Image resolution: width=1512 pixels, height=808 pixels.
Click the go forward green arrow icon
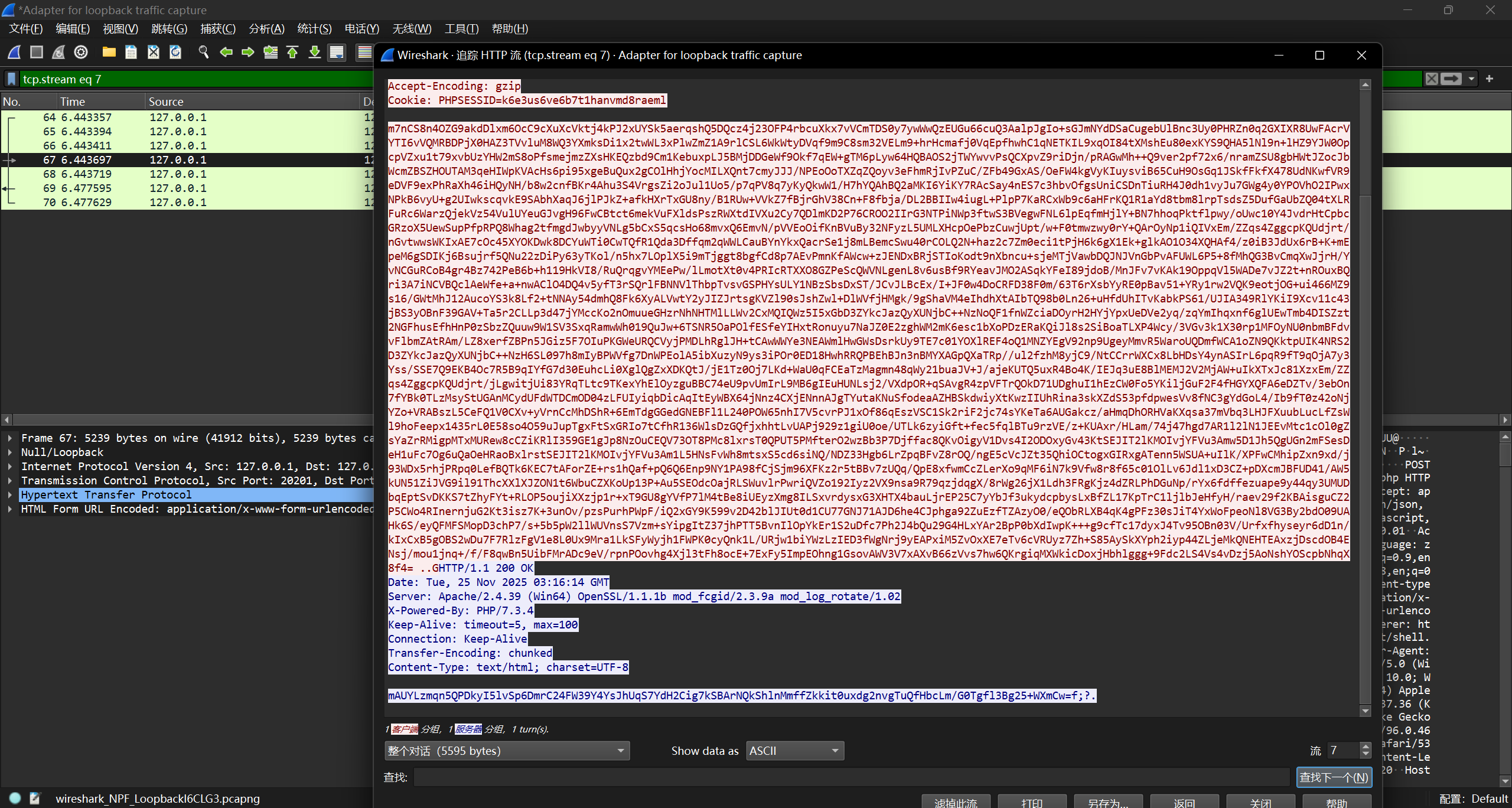click(x=248, y=53)
